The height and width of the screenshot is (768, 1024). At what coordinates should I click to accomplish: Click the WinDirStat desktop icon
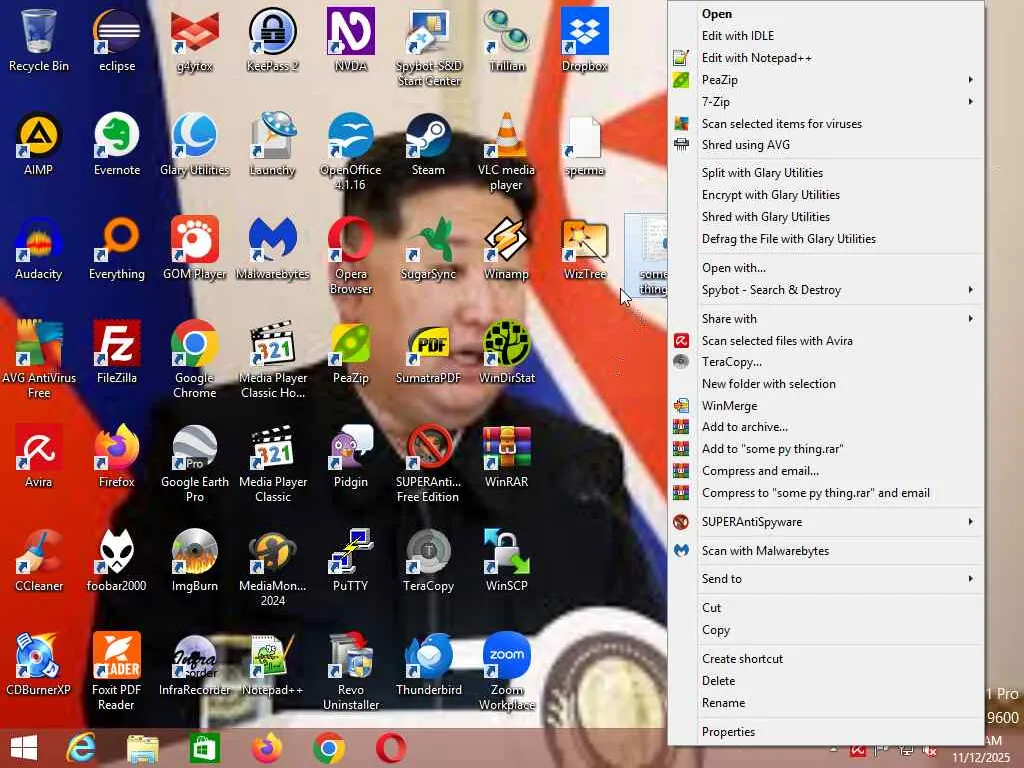(x=506, y=353)
